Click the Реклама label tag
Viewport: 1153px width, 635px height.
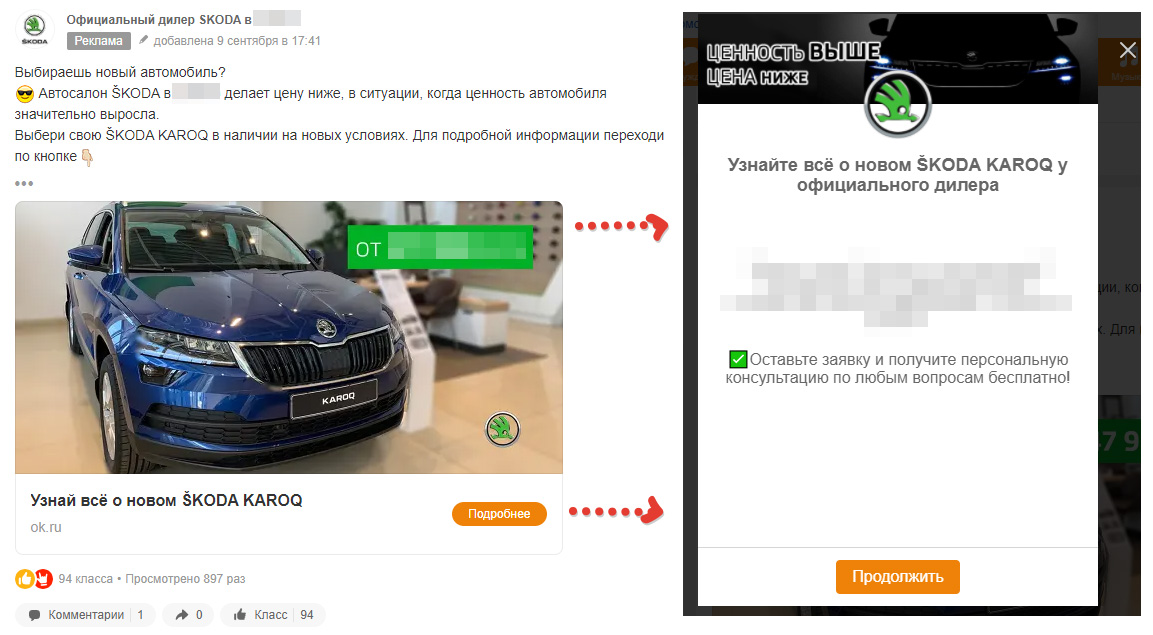99,40
